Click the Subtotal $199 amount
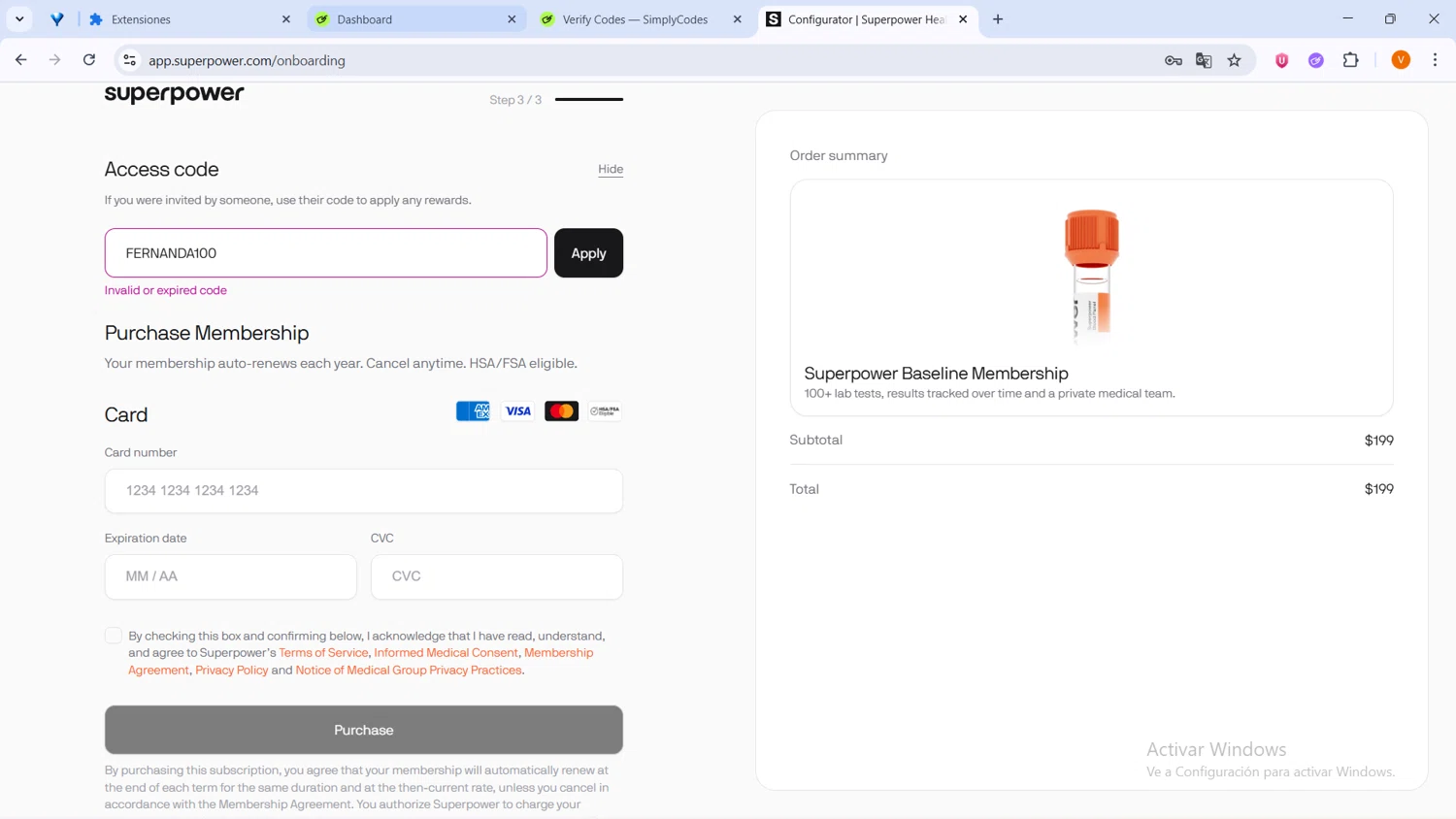The height and width of the screenshot is (819, 1456). click(x=1378, y=441)
